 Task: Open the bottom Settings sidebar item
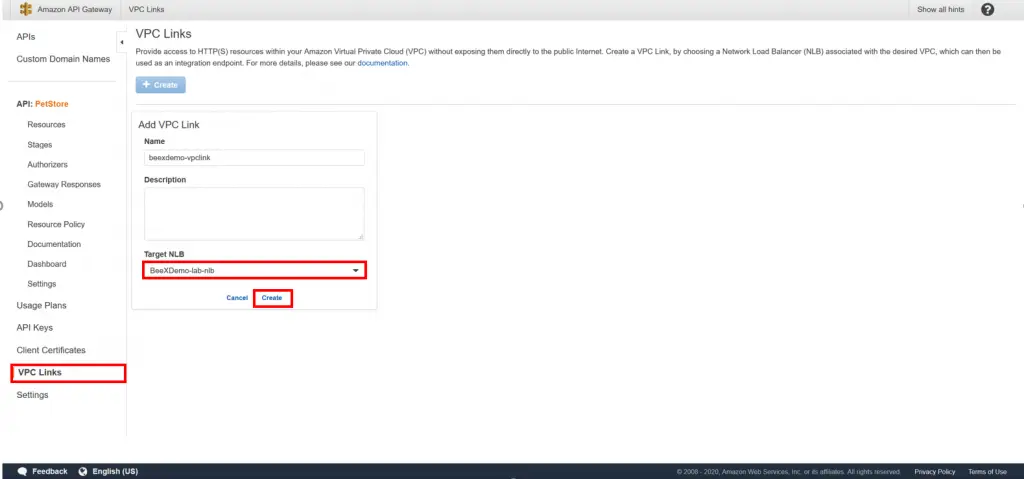(33, 395)
